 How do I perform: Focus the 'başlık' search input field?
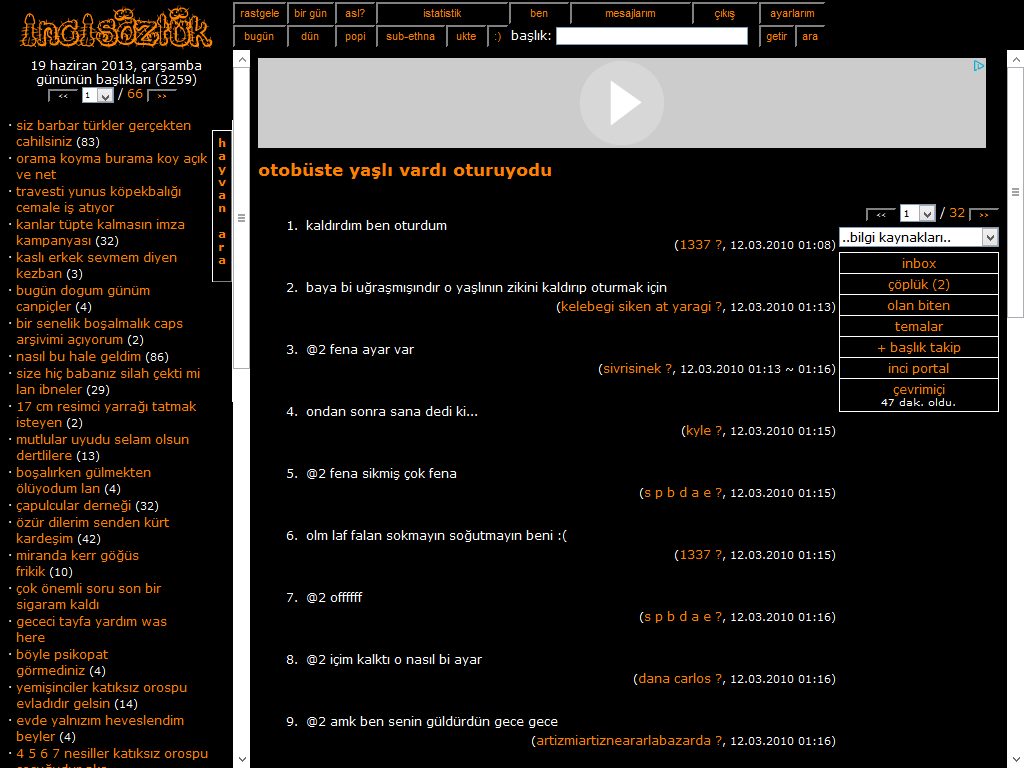click(x=651, y=36)
